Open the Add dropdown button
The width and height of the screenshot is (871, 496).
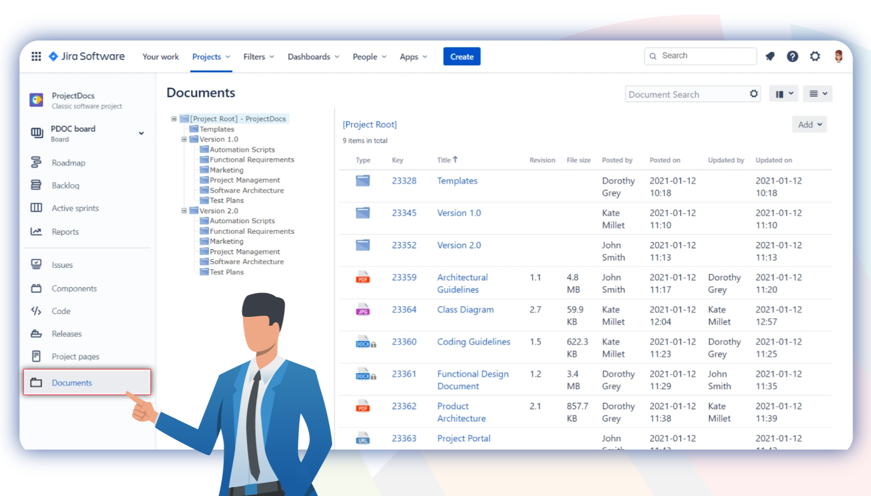(809, 125)
